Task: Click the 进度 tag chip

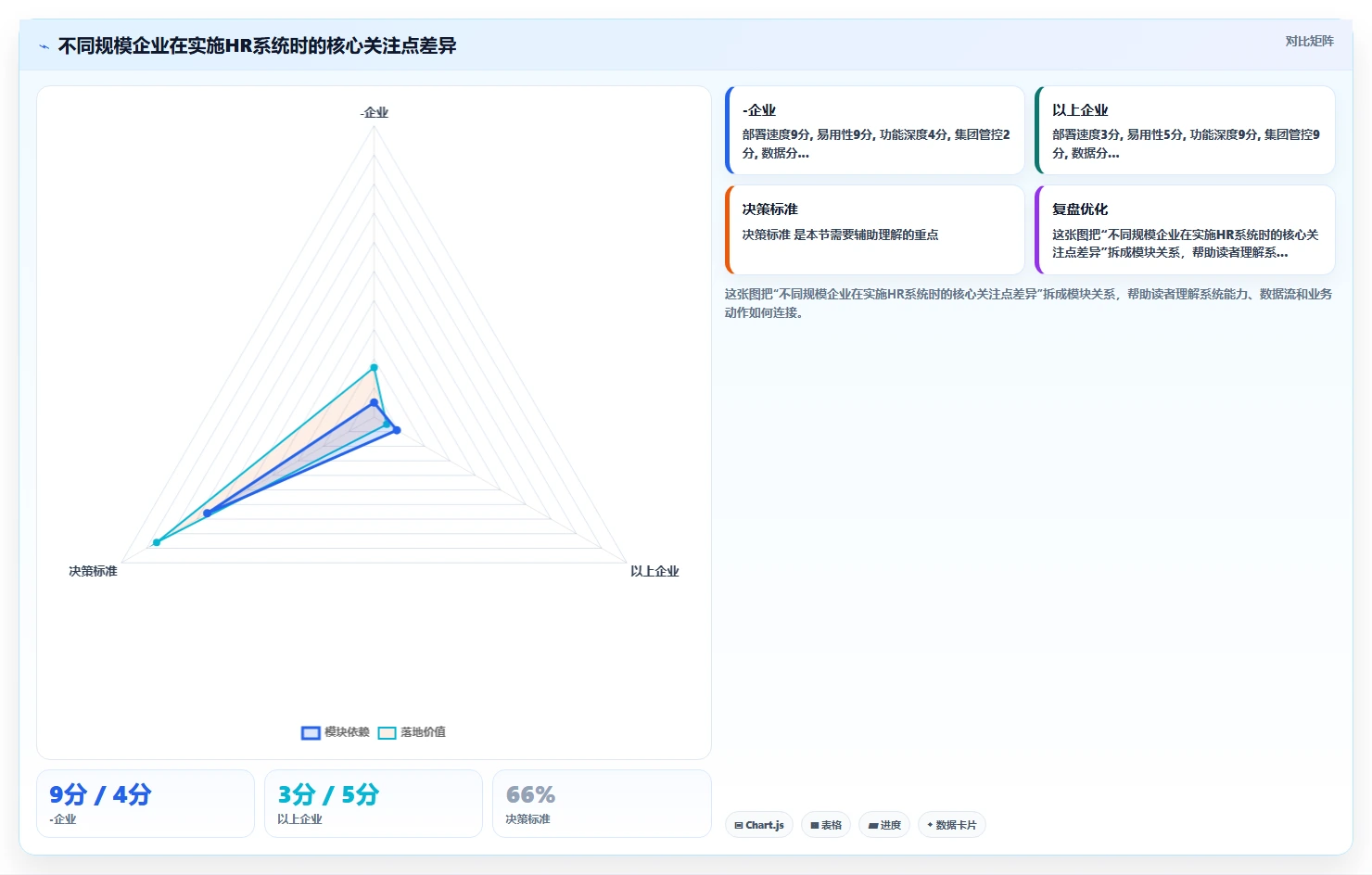Action: (x=884, y=825)
